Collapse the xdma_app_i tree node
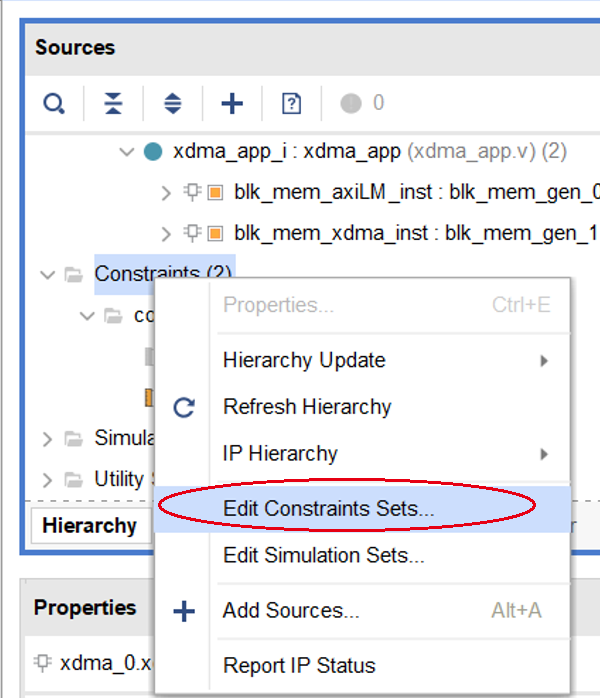The height and width of the screenshot is (698, 600). click(x=126, y=152)
